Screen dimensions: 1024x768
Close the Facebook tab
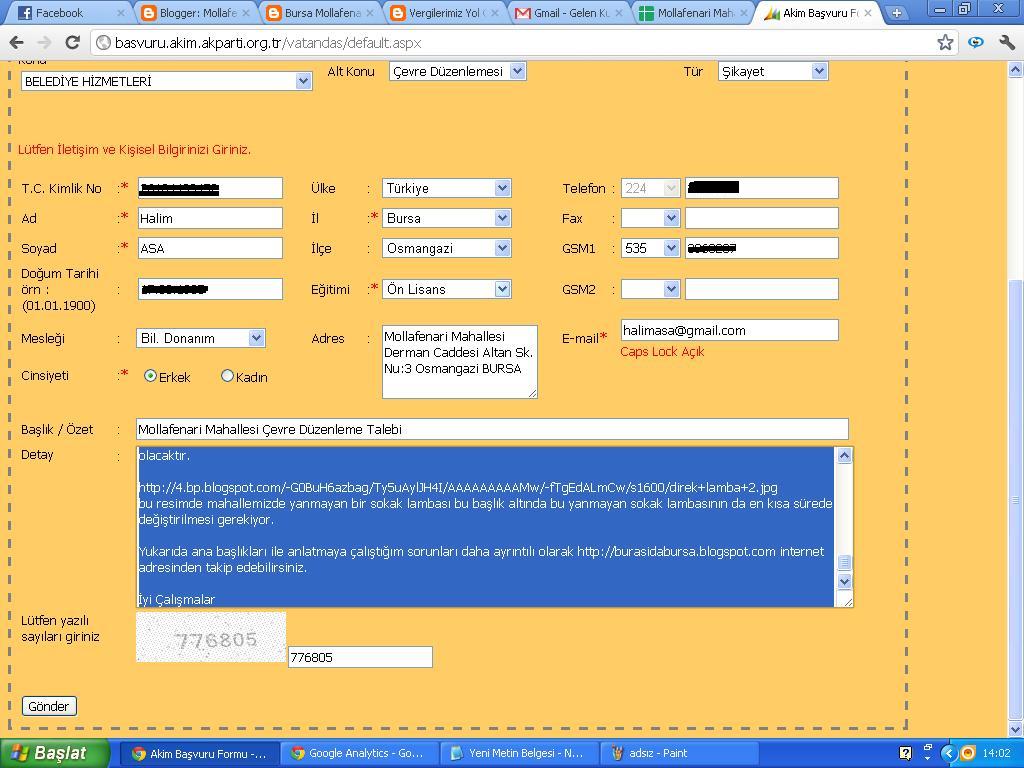pos(121,13)
